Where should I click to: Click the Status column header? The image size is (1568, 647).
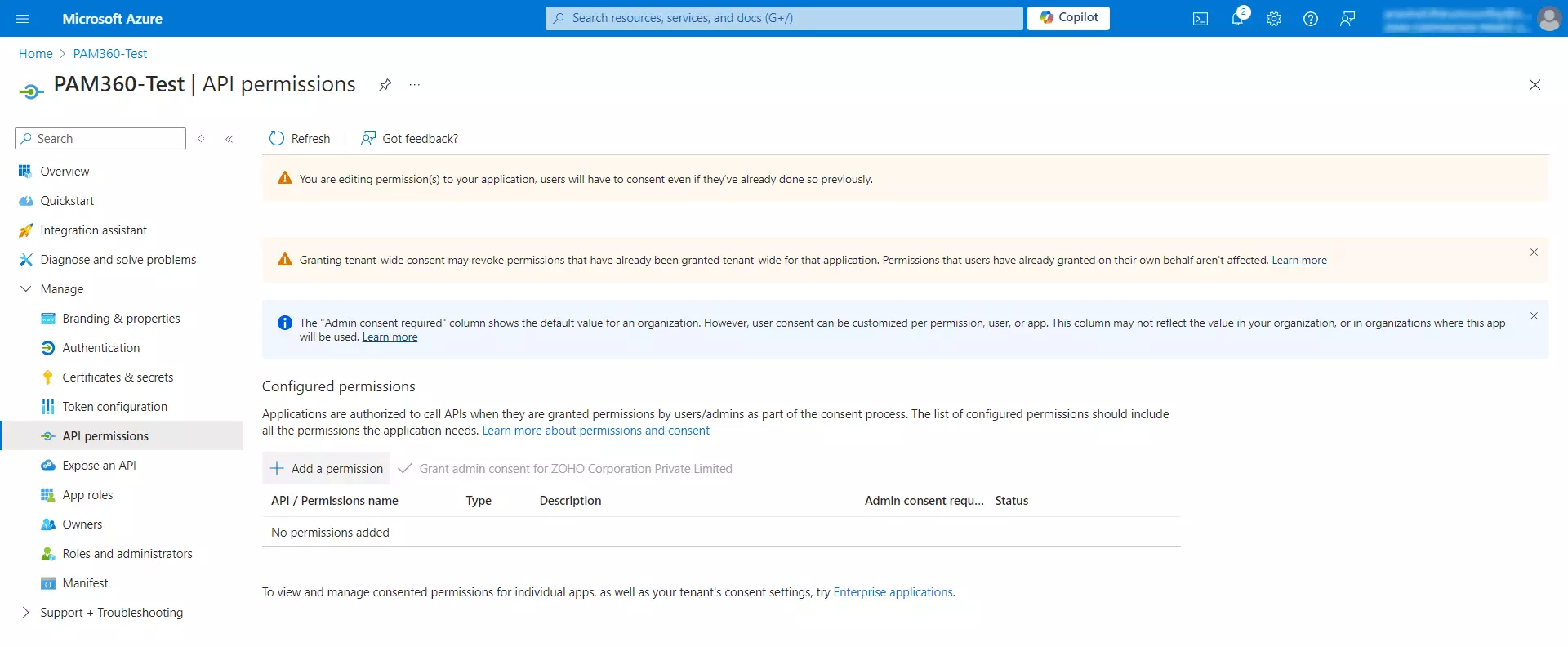(1011, 501)
